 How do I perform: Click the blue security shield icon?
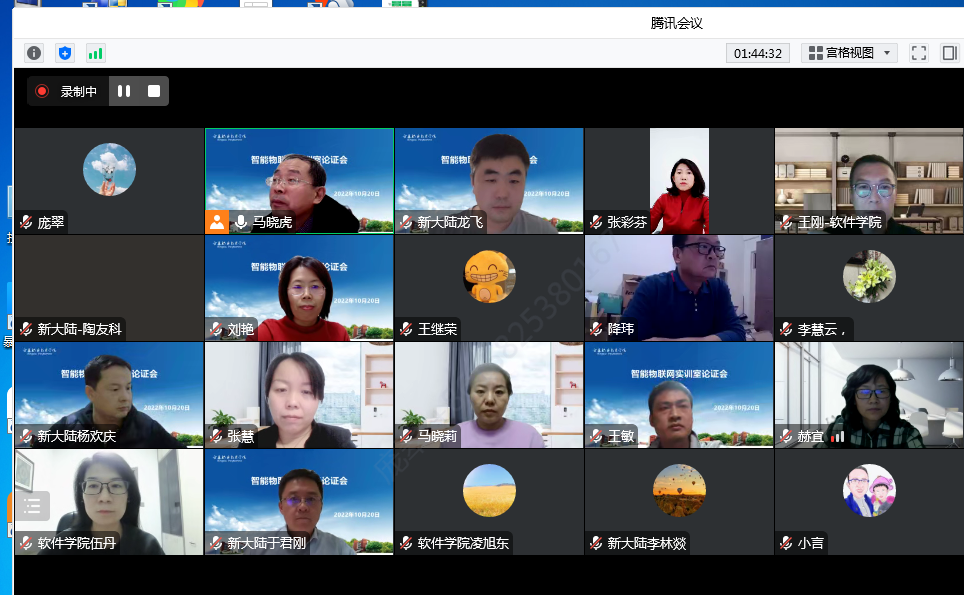65,53
